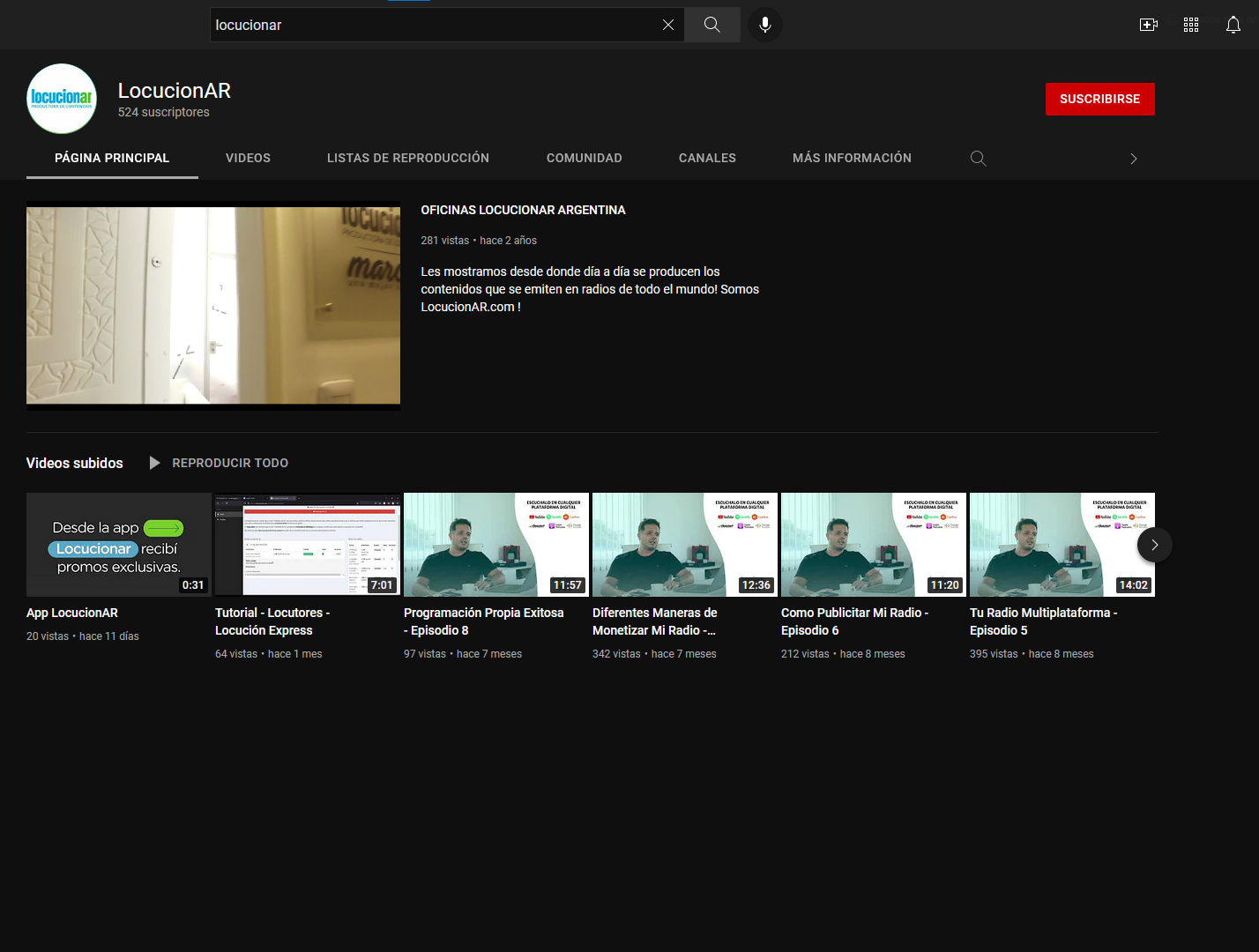Click in the search field containing locucionar
1259x952 pixels.
(432, 25)
